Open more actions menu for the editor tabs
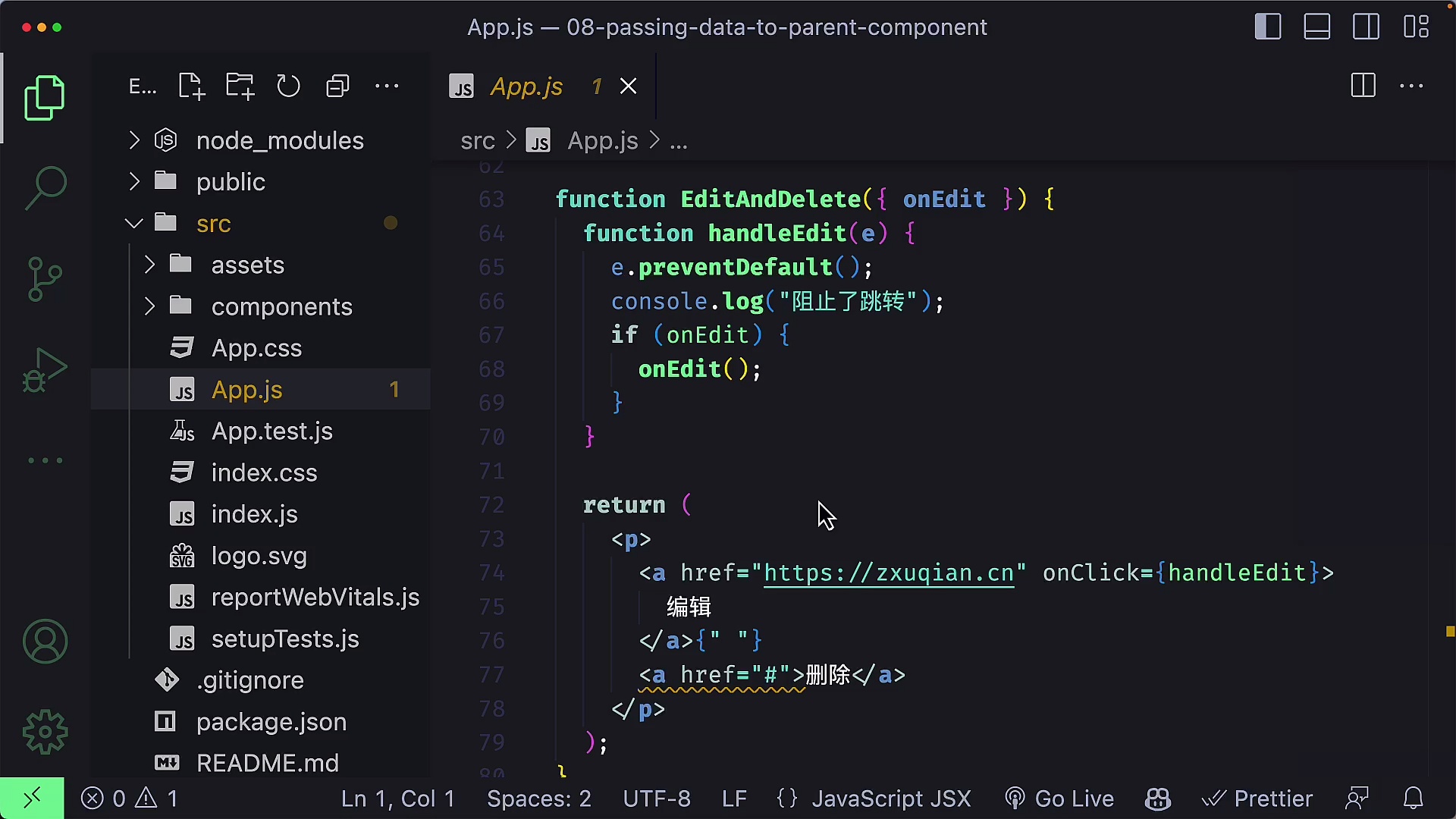Viewport: 1456px width, 819px height. pos(1412,86)
